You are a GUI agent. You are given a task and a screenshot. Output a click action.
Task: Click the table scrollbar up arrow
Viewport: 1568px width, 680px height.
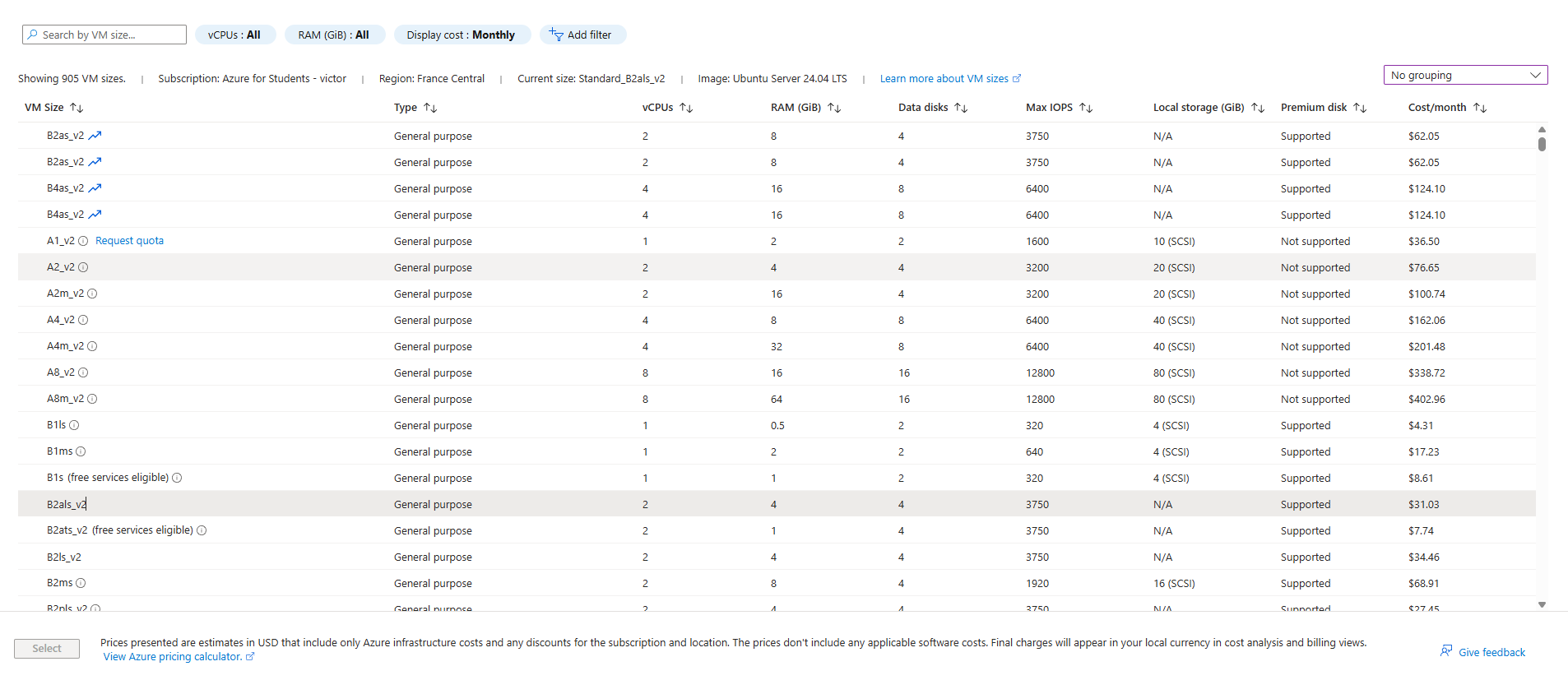[1542, 130]
